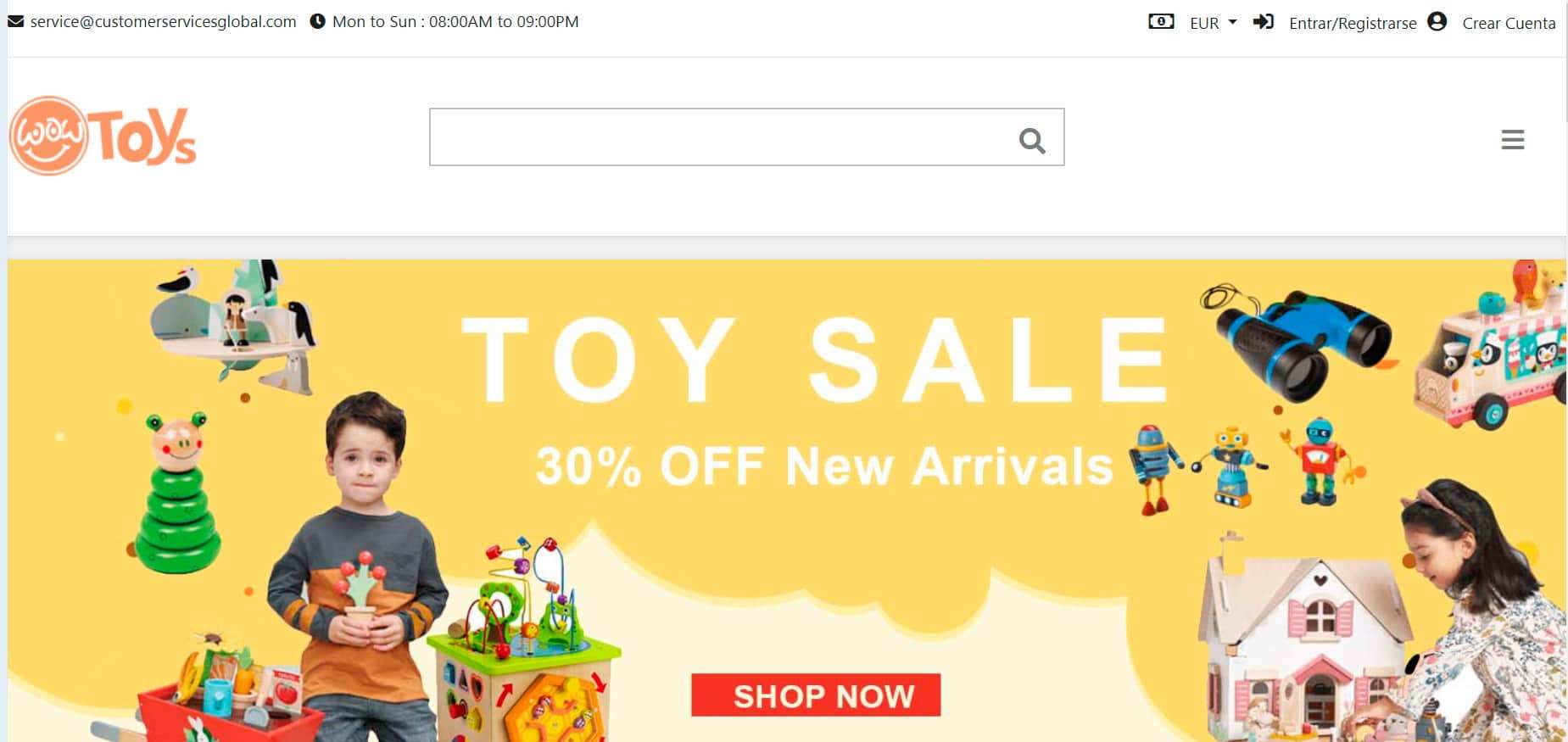Click inside the search input field
The width and height of the screenshot is (1568, 742).
coord(721,137)
